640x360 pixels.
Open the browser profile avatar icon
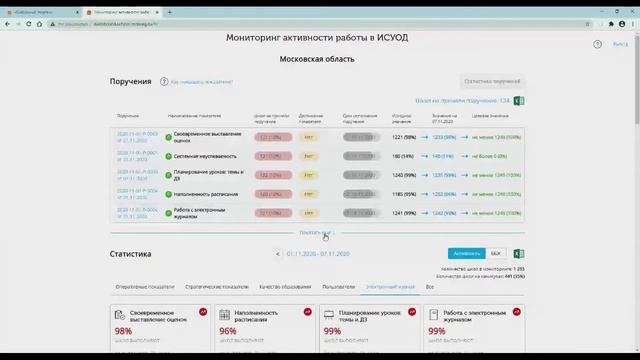pyautogui.click(x=622, y=24)
